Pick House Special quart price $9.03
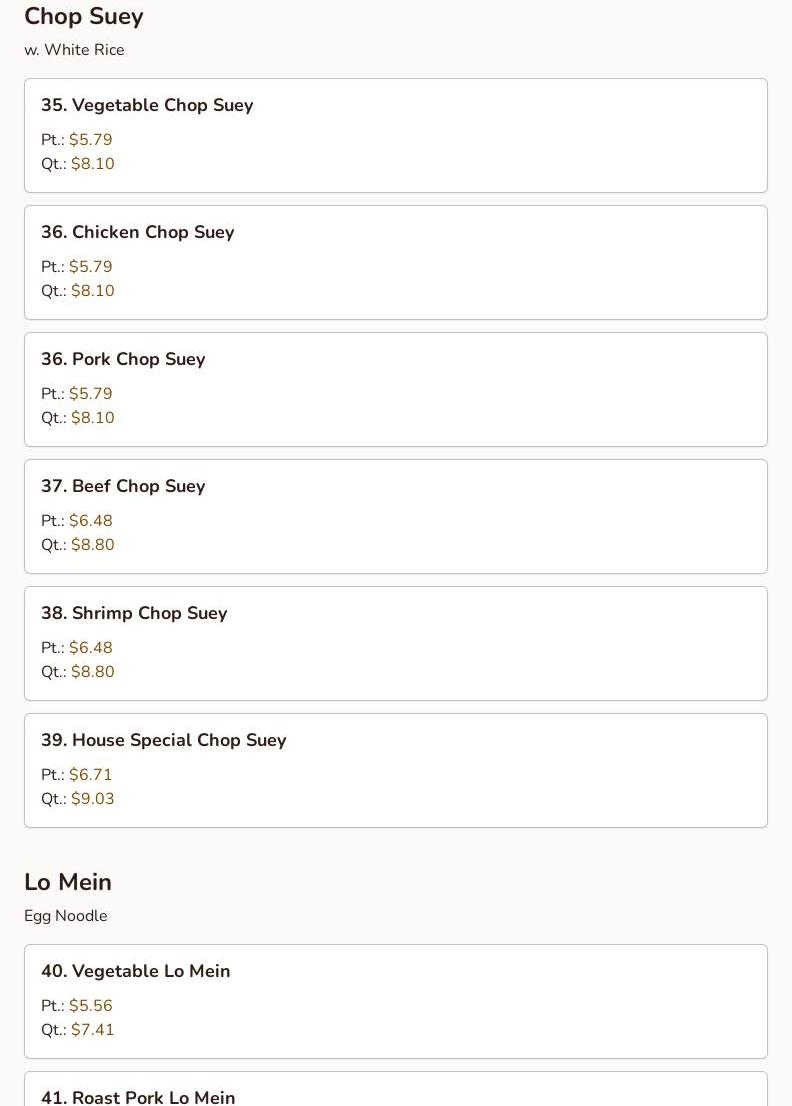792x1106 pixels. point(92,798)
